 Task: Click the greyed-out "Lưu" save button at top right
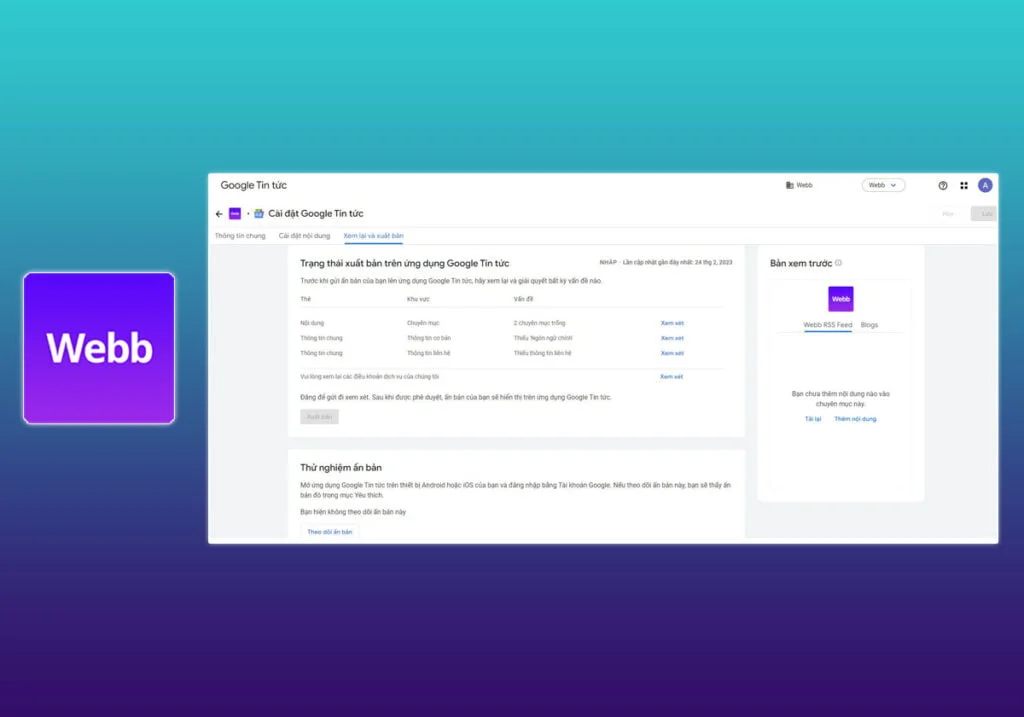984,214
